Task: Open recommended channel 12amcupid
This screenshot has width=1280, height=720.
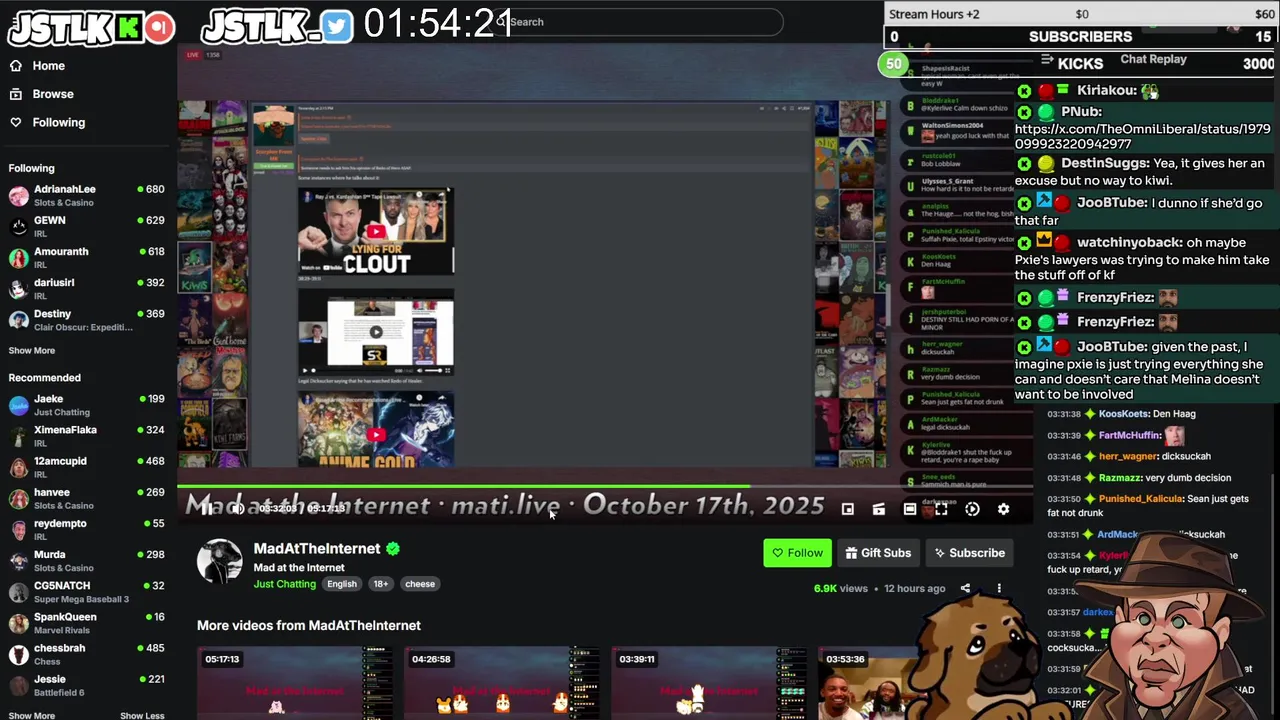Action: click(x=86, y=467)
